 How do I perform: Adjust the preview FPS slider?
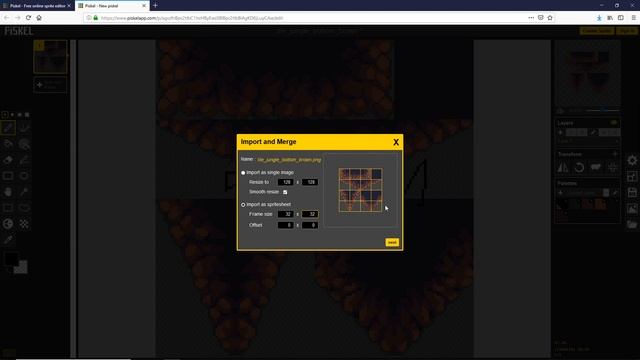[x=602, y=111]
